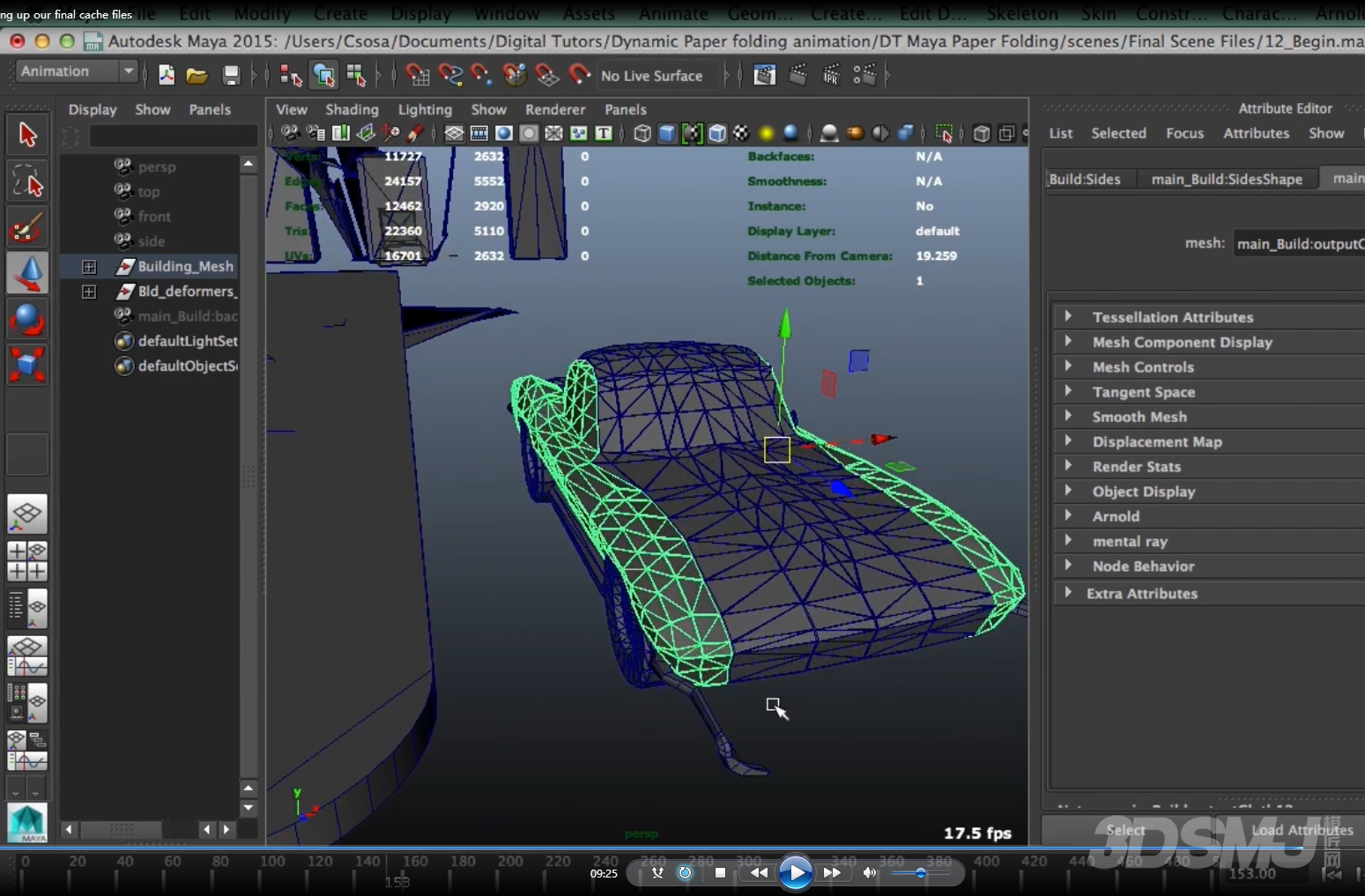
Task: Click Select by object type icon
Action: pyautogui.click(x=323, y=76)
